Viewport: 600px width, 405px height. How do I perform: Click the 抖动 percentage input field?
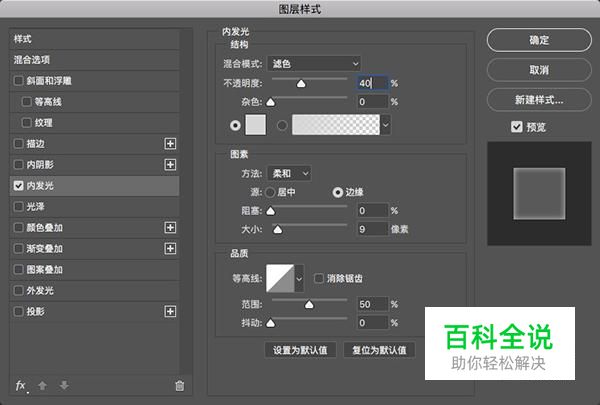(373, 323)
